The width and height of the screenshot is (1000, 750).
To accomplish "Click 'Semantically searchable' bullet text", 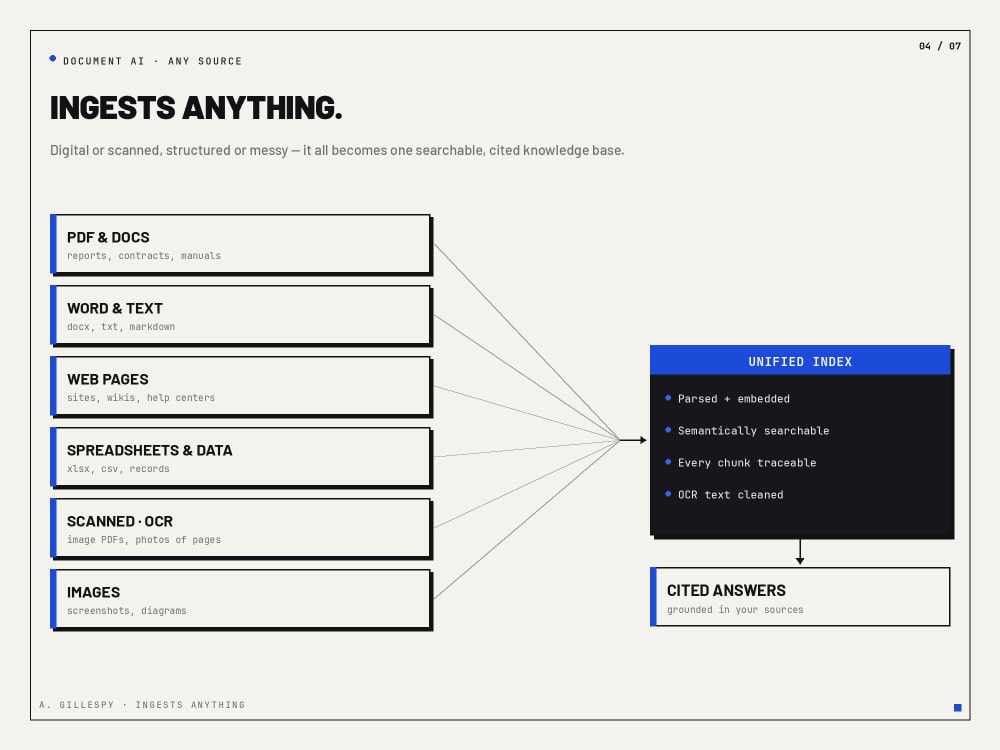I will click(753, 430).
